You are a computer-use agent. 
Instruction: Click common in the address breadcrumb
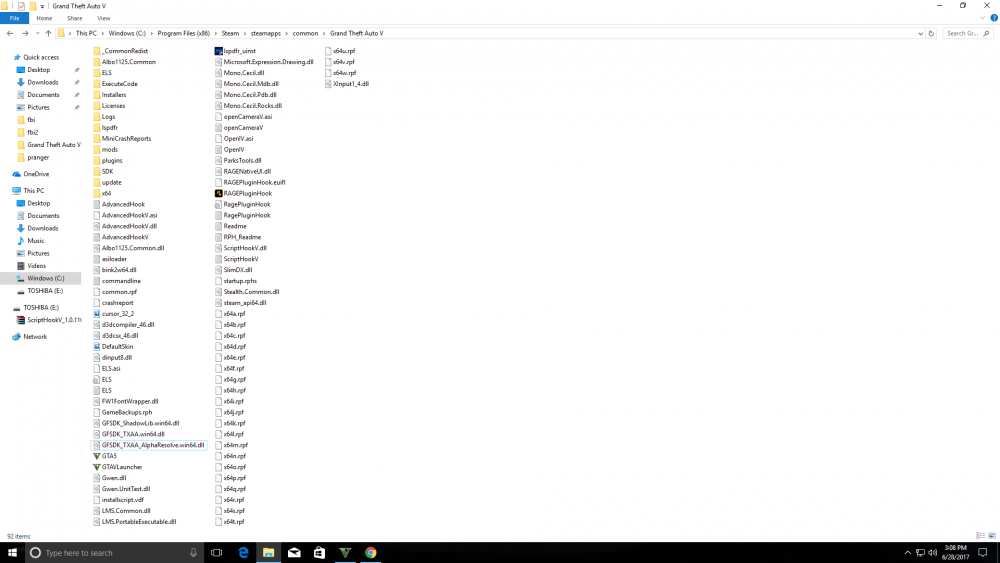(x=305, y=33)
